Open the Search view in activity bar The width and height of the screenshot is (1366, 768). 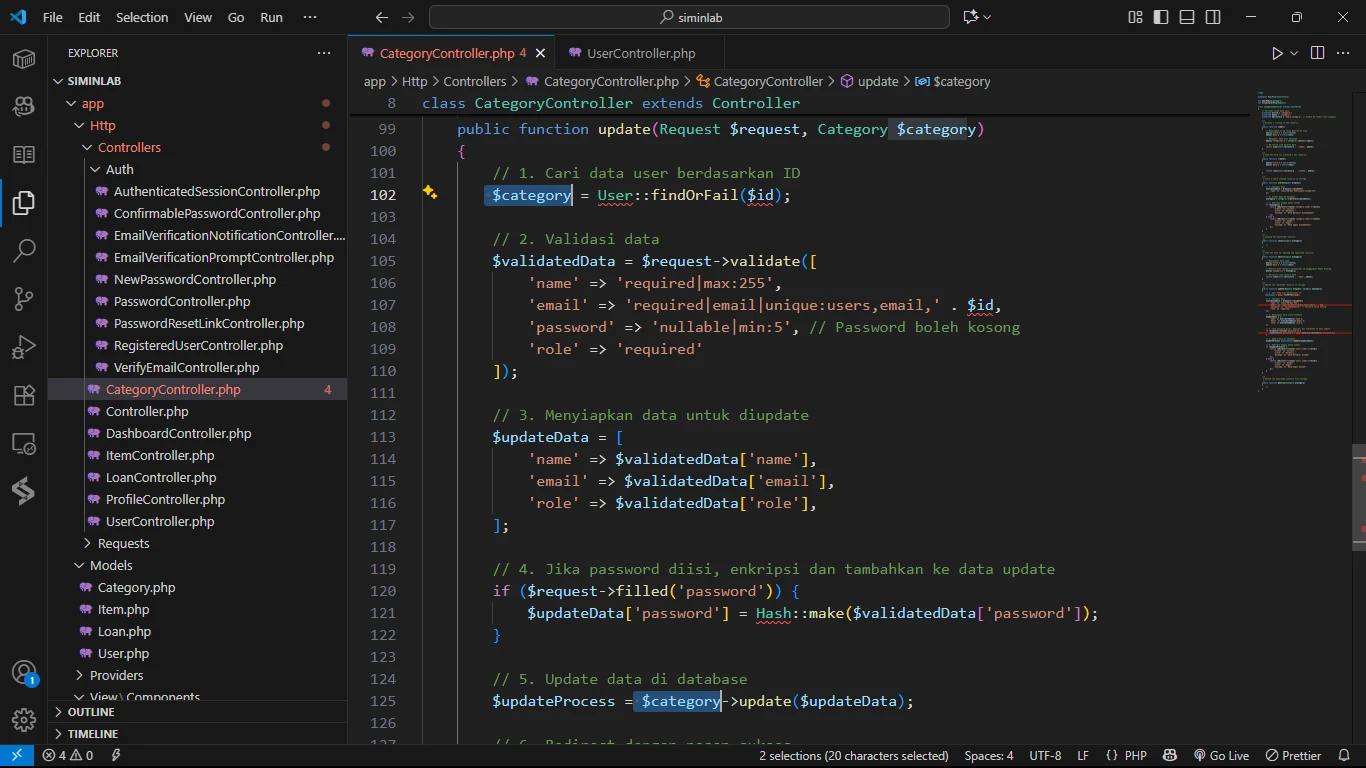point(24,251)
